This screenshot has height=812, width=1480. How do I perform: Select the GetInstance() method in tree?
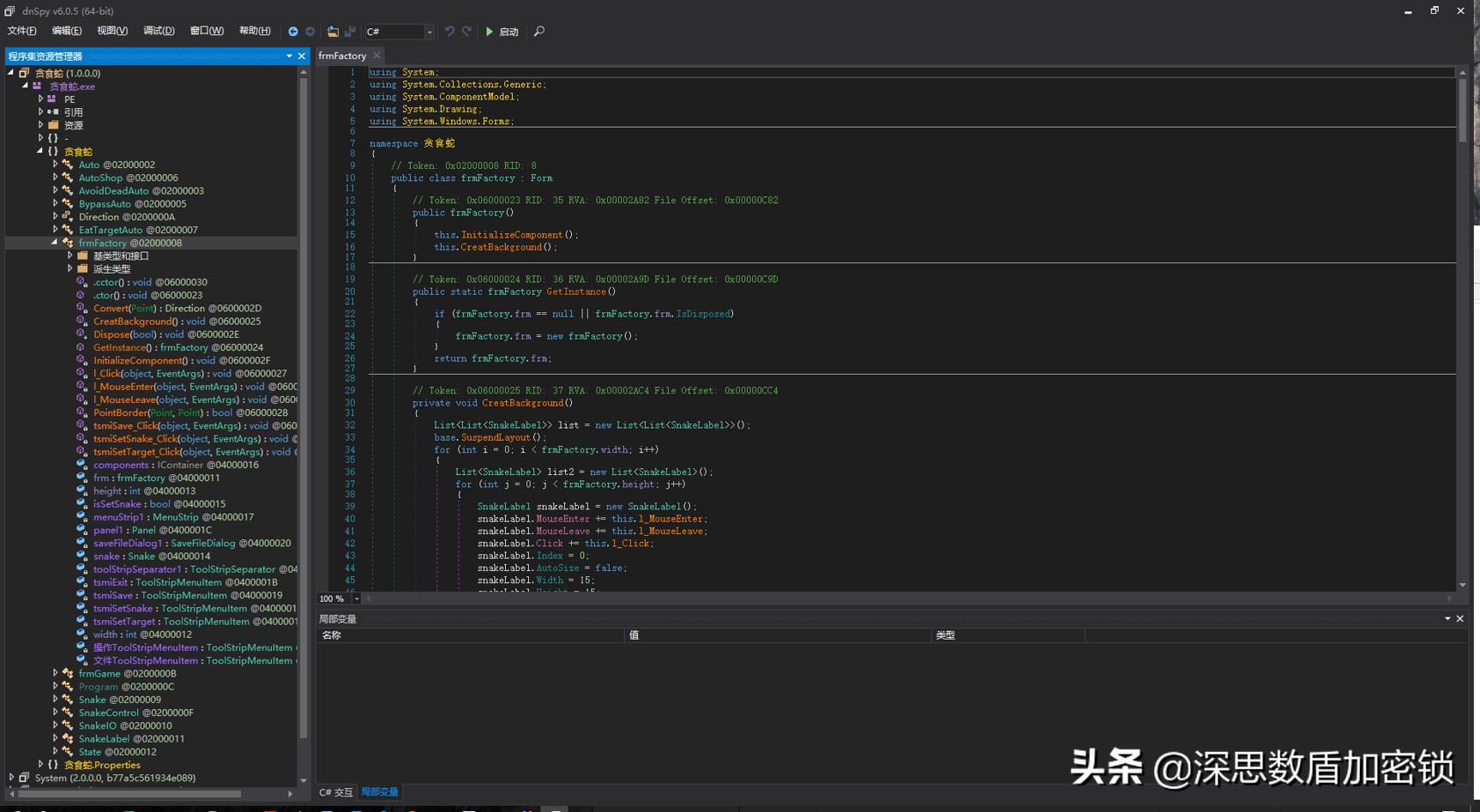coord(123,347)
